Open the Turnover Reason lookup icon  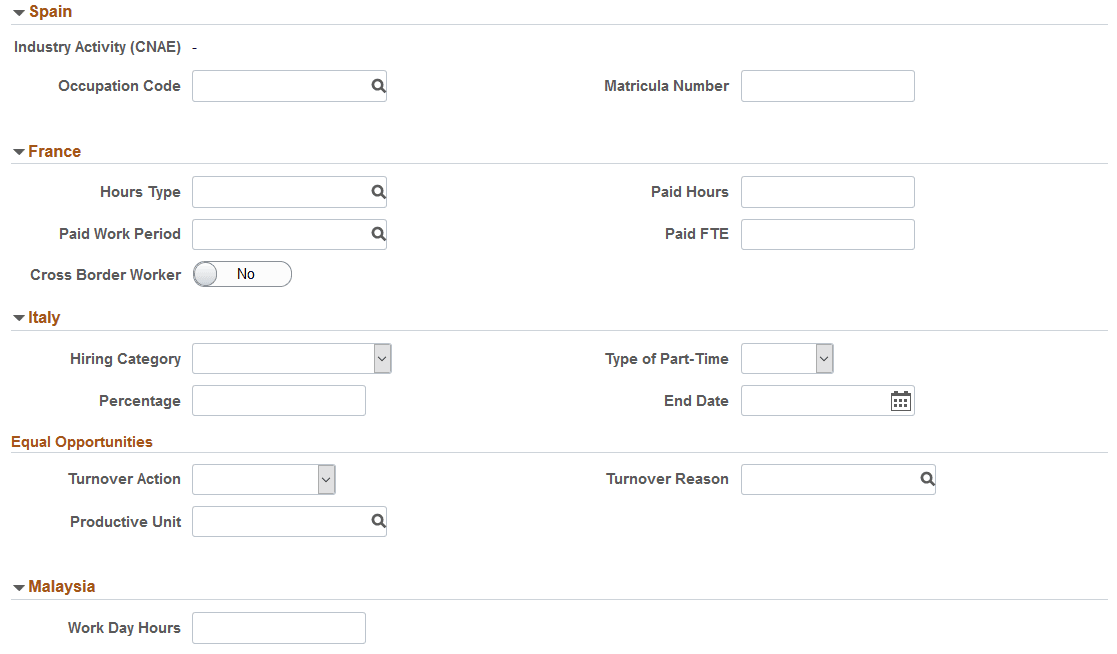[927, 479]
